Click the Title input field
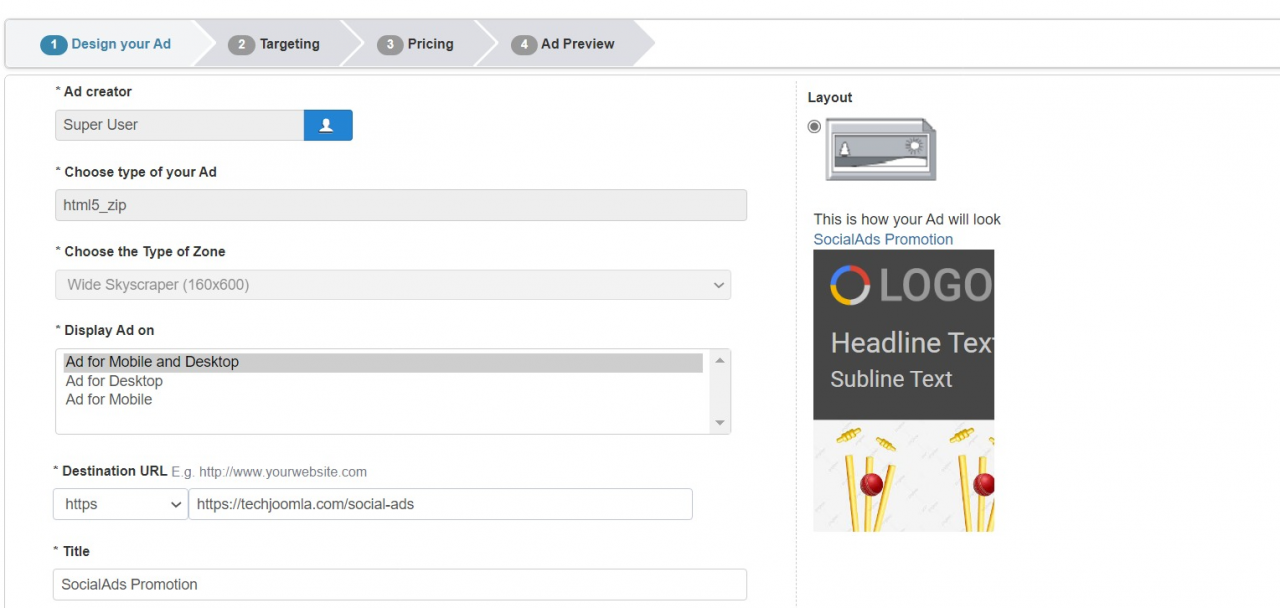 400,584
